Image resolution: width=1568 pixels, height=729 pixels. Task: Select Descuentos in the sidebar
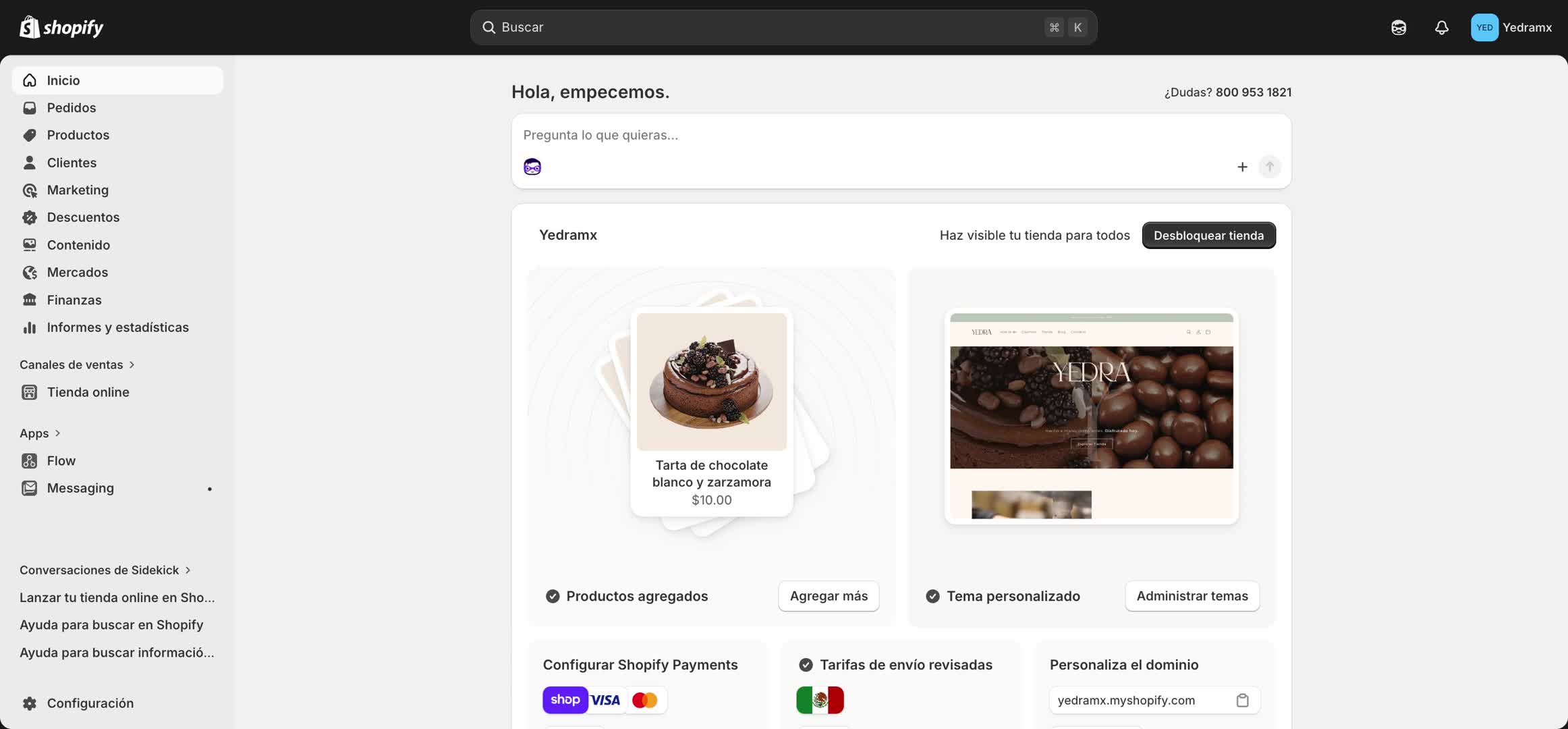117,217
